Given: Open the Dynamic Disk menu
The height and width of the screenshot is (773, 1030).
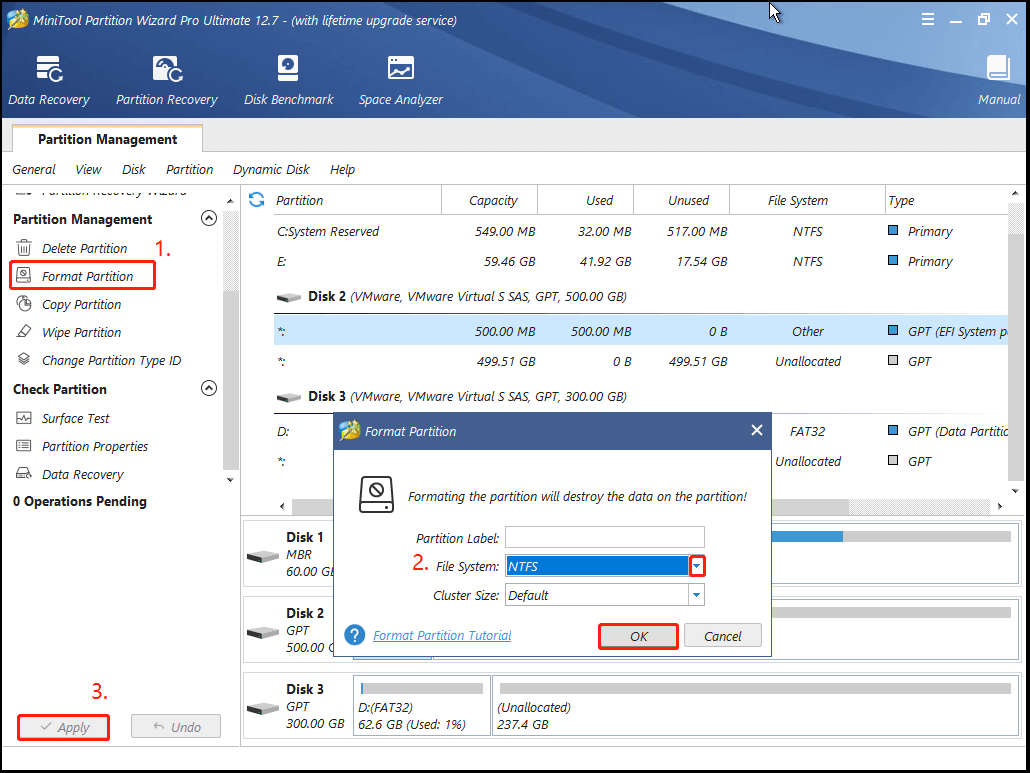Looking at the screenshot, I should 271,169.
